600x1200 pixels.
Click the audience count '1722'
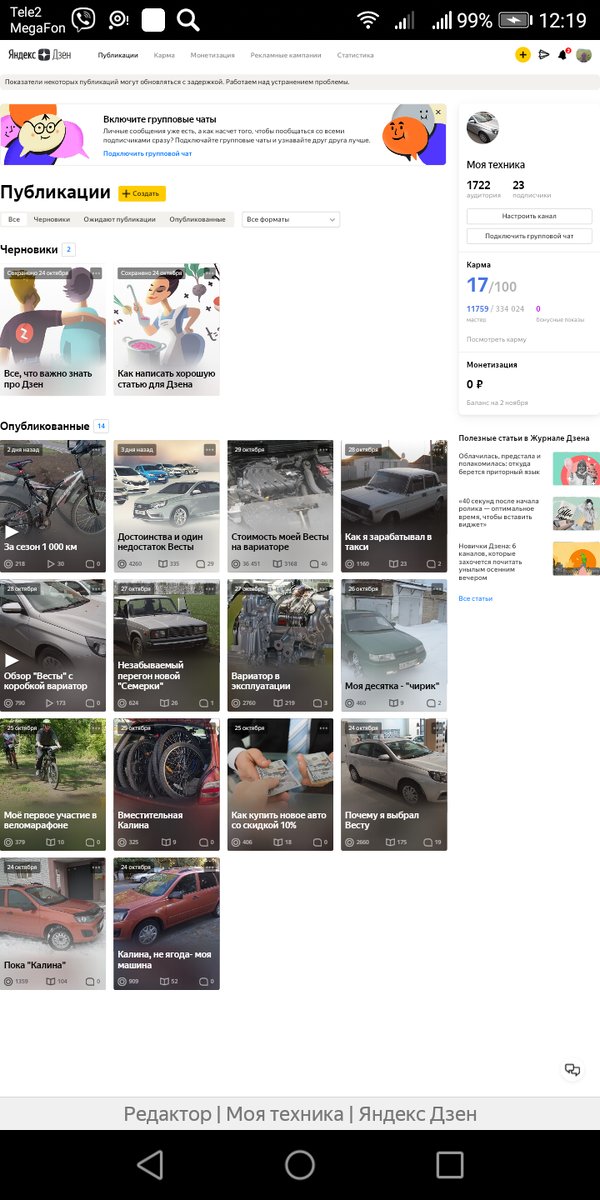(x=479, y=185)
